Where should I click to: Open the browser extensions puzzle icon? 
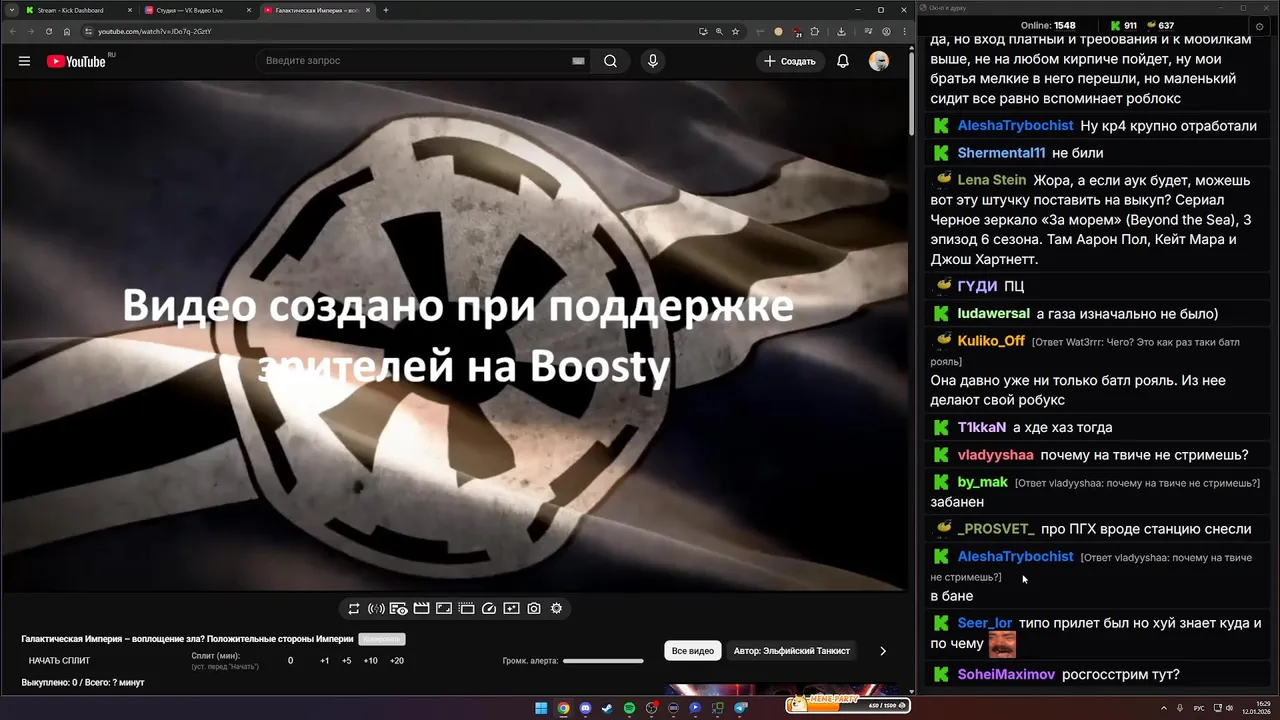(x=814, y=31)
